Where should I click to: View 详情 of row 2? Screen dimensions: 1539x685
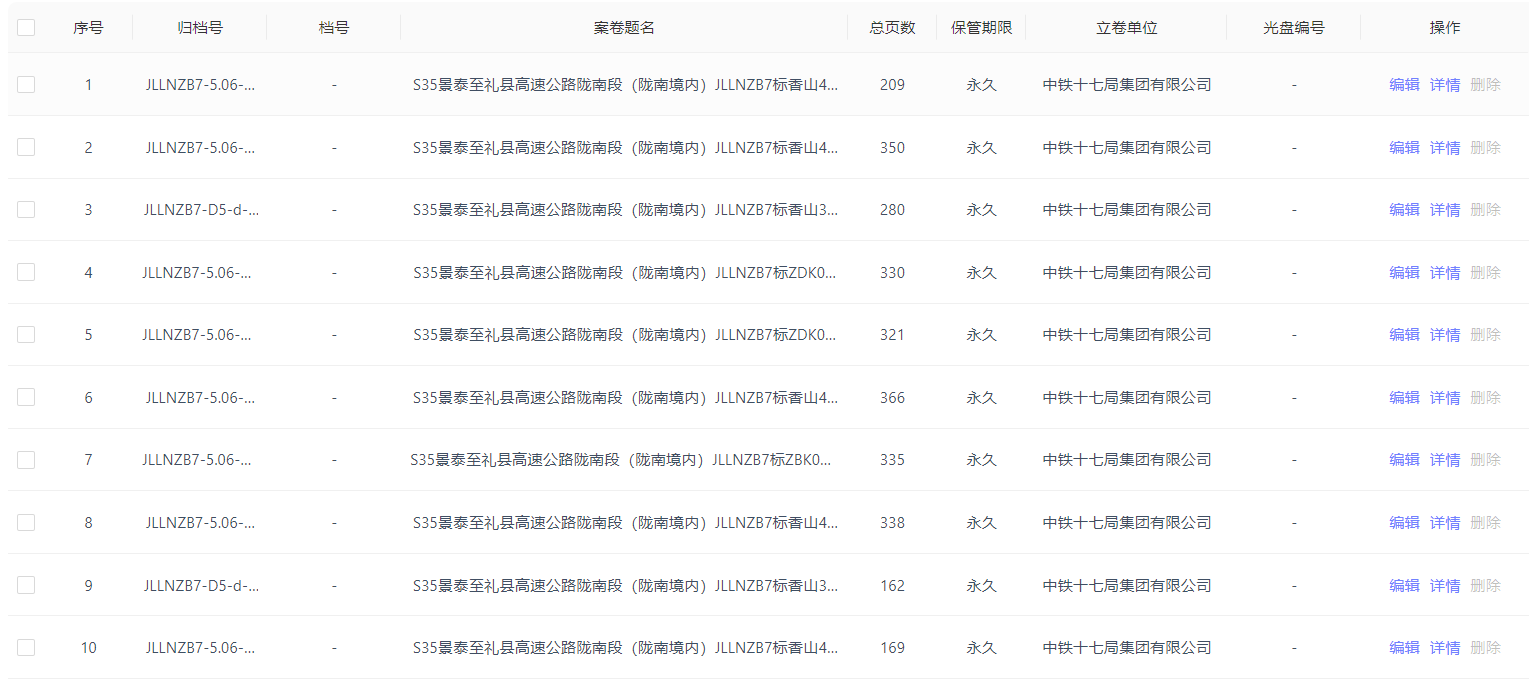pos(1445,148)
